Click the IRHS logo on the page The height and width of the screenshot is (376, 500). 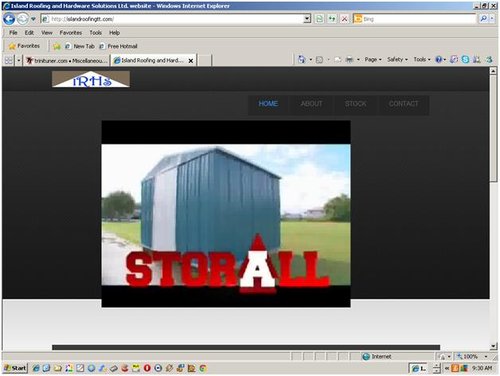(91, 79)
